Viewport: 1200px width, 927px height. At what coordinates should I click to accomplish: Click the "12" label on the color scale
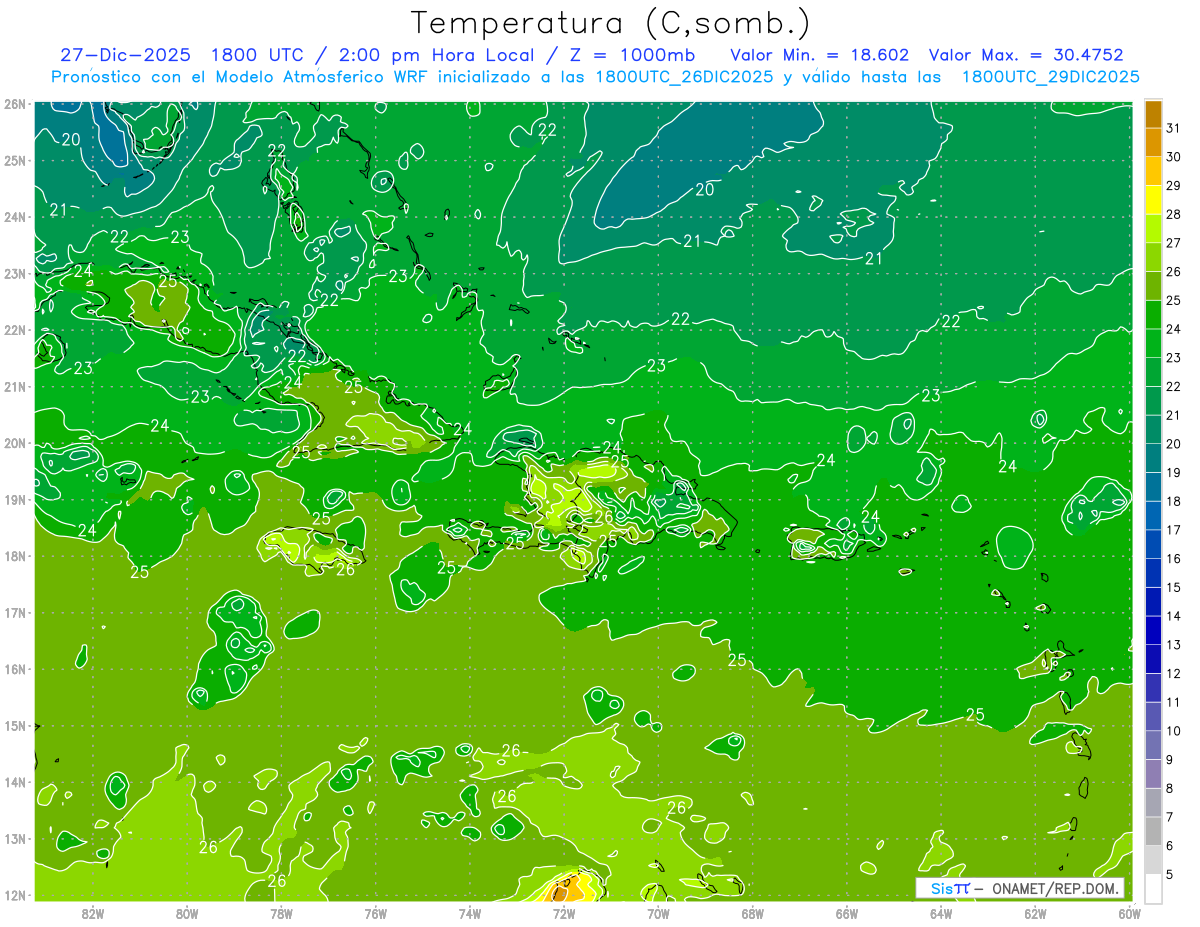[1173, 674]
